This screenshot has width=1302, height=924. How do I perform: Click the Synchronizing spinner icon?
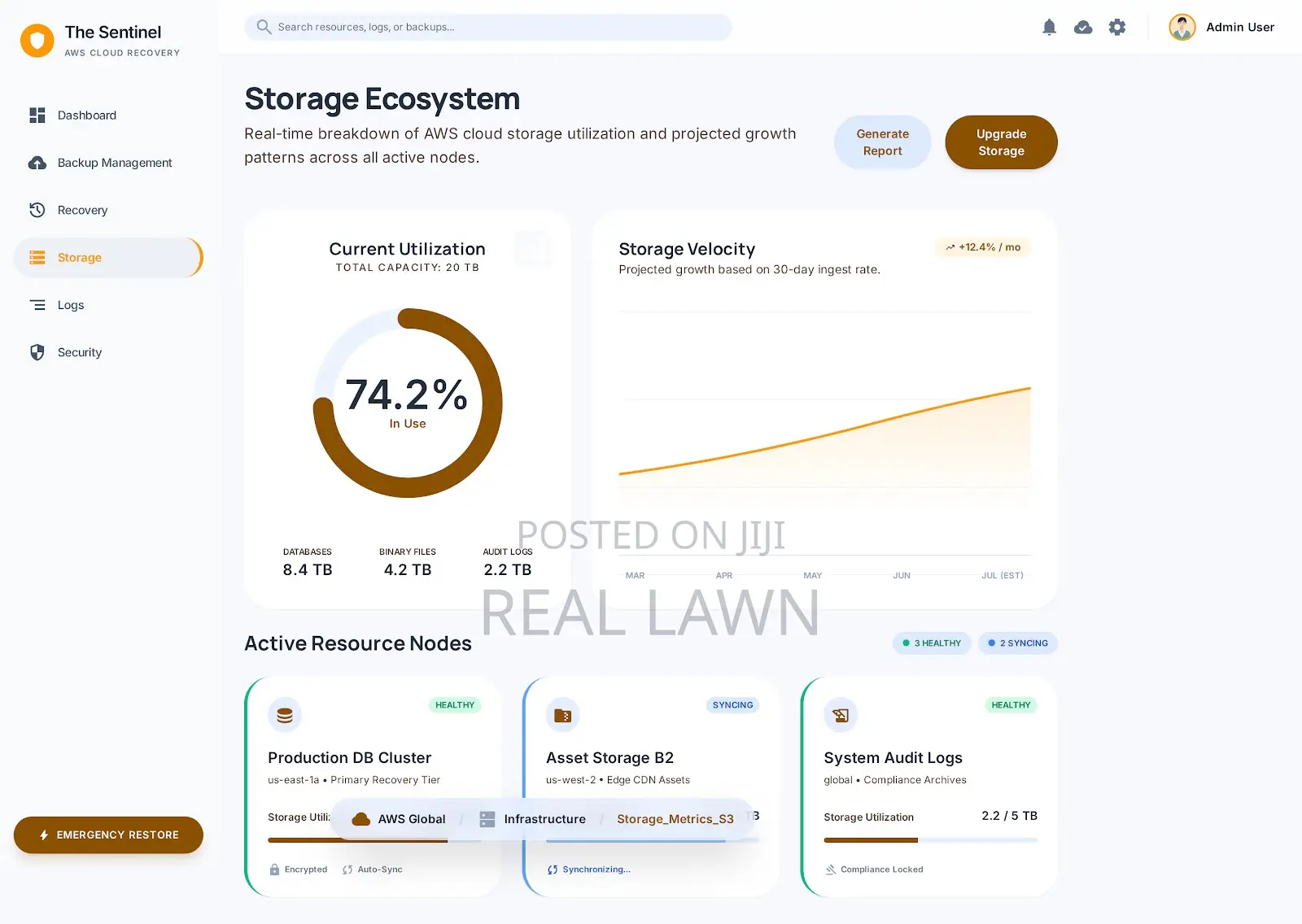pyautogui.click(x=553, y=870)
